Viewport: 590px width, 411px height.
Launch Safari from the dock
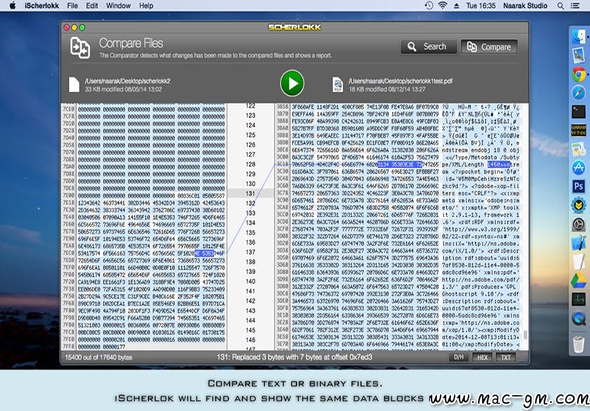pyautogui.click(x=579, y=93)
